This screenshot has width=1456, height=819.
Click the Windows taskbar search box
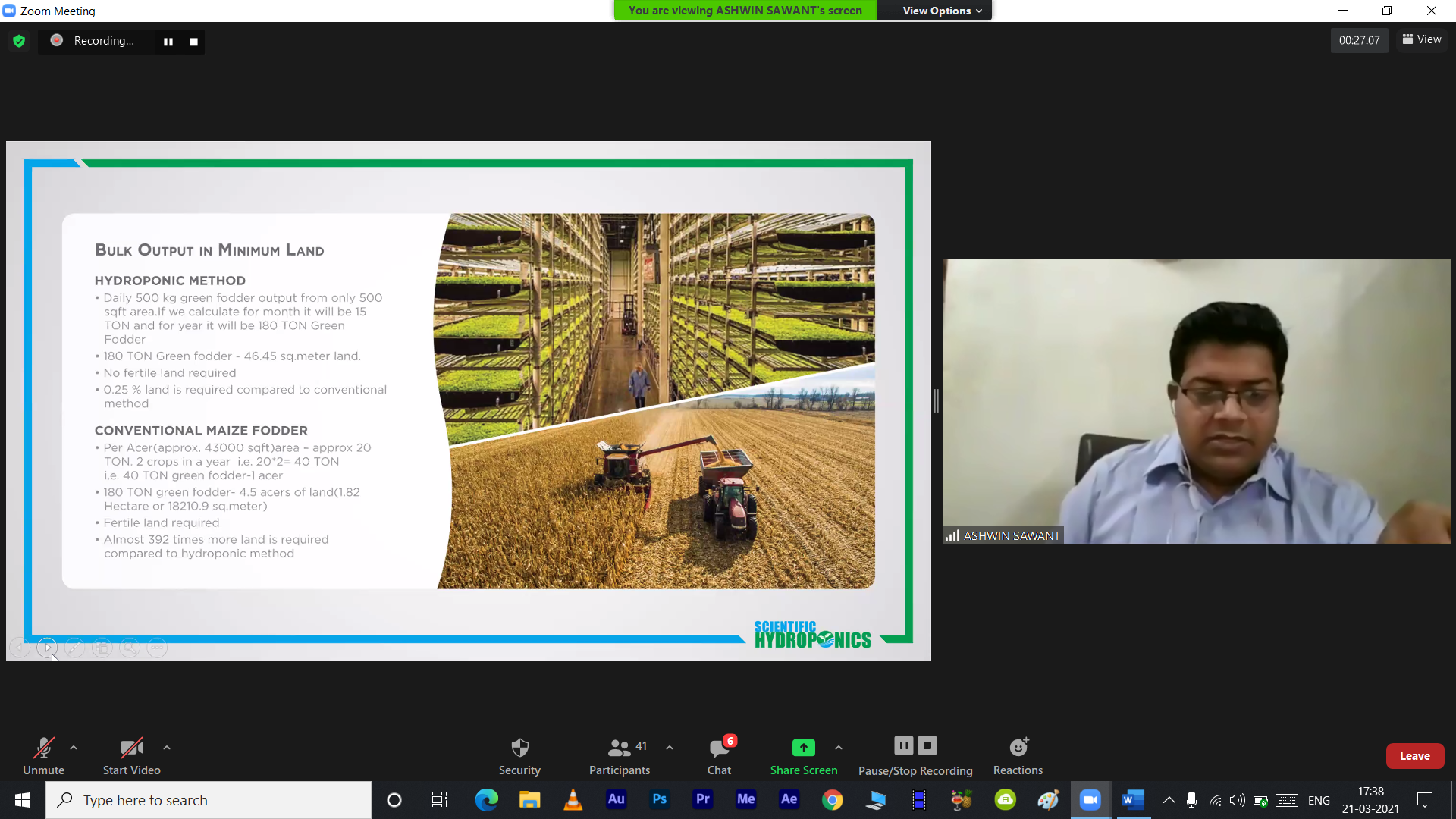tap(209, 800)
